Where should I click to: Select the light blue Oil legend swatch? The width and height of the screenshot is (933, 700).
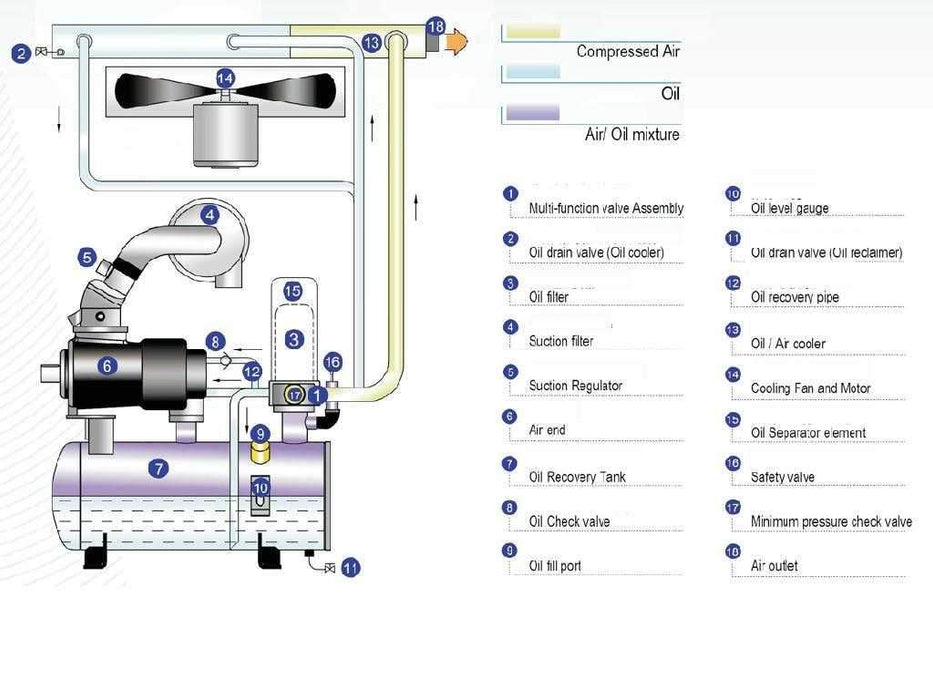click(x=533, y=73)
